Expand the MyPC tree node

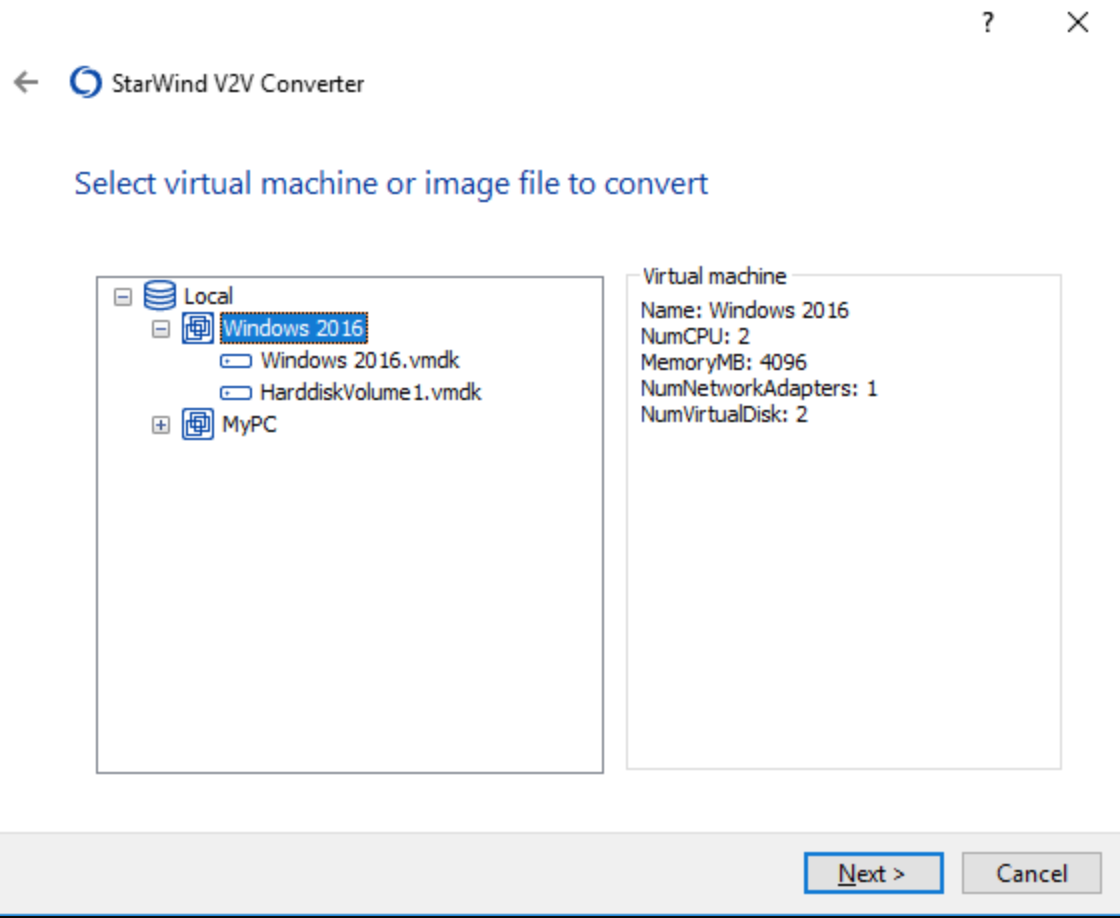[160, 426]
